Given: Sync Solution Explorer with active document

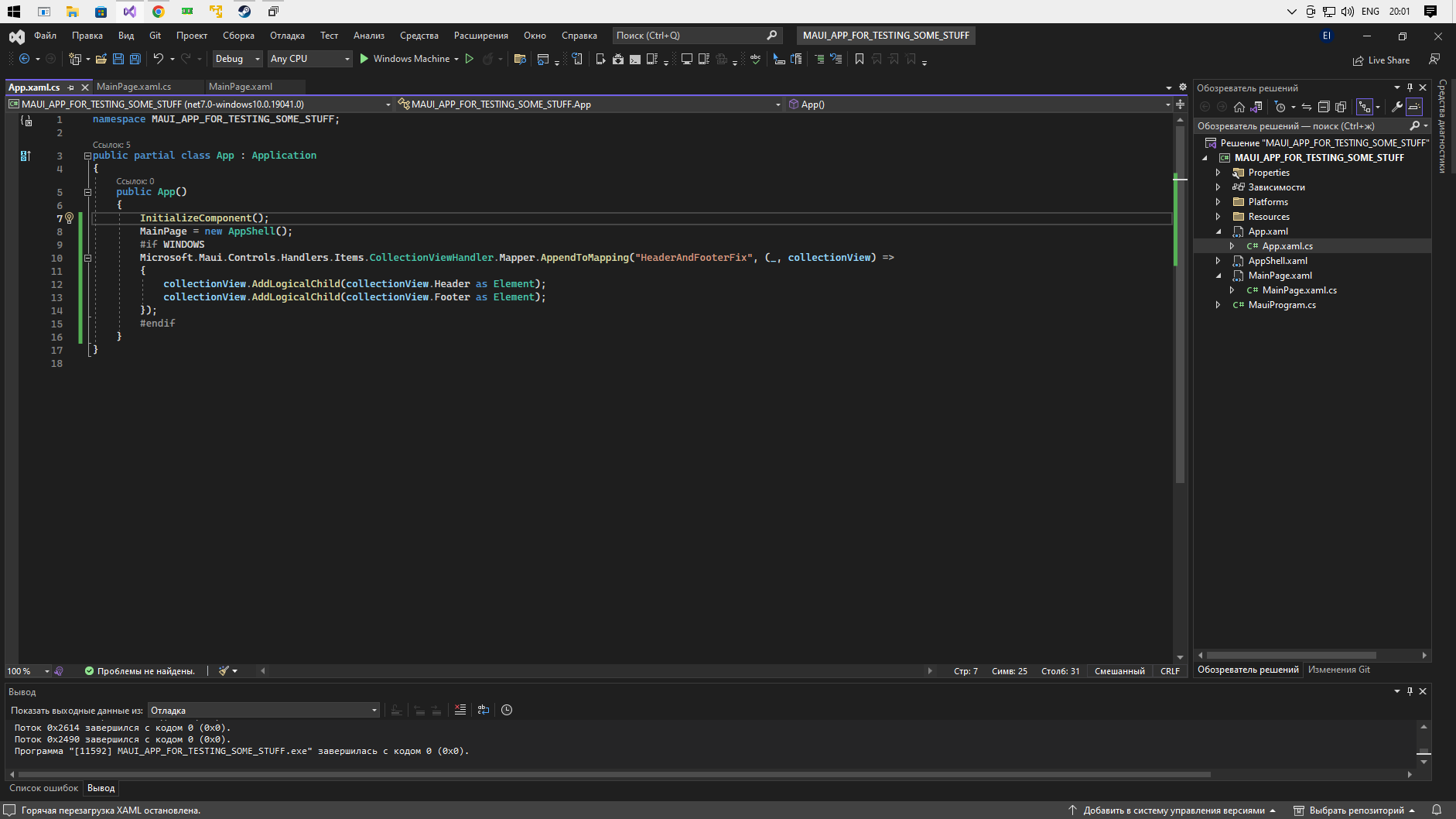Looking at the screenshot, I should 1307,107.
